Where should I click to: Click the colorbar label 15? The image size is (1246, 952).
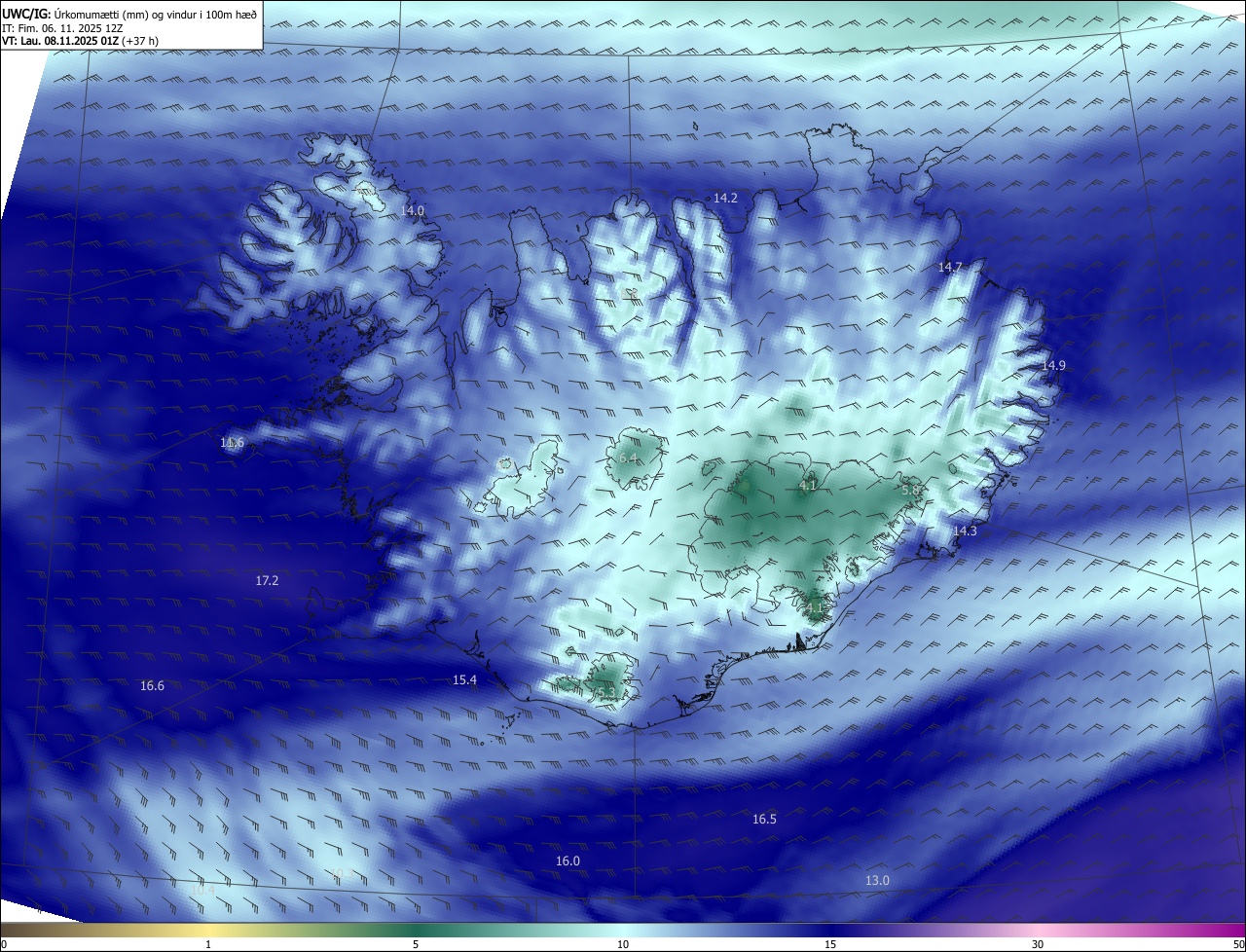(x=830, y=944)
